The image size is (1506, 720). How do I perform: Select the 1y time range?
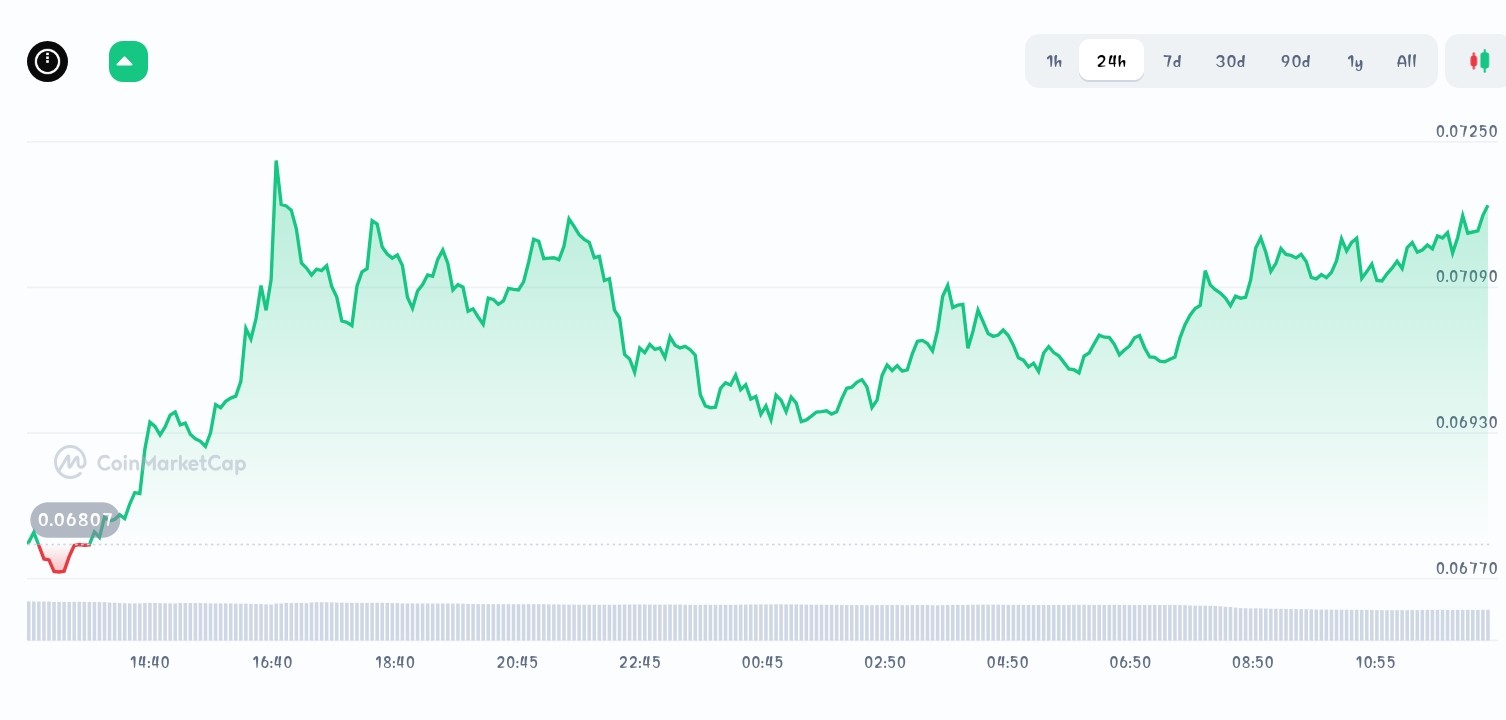coord(1355,61)
